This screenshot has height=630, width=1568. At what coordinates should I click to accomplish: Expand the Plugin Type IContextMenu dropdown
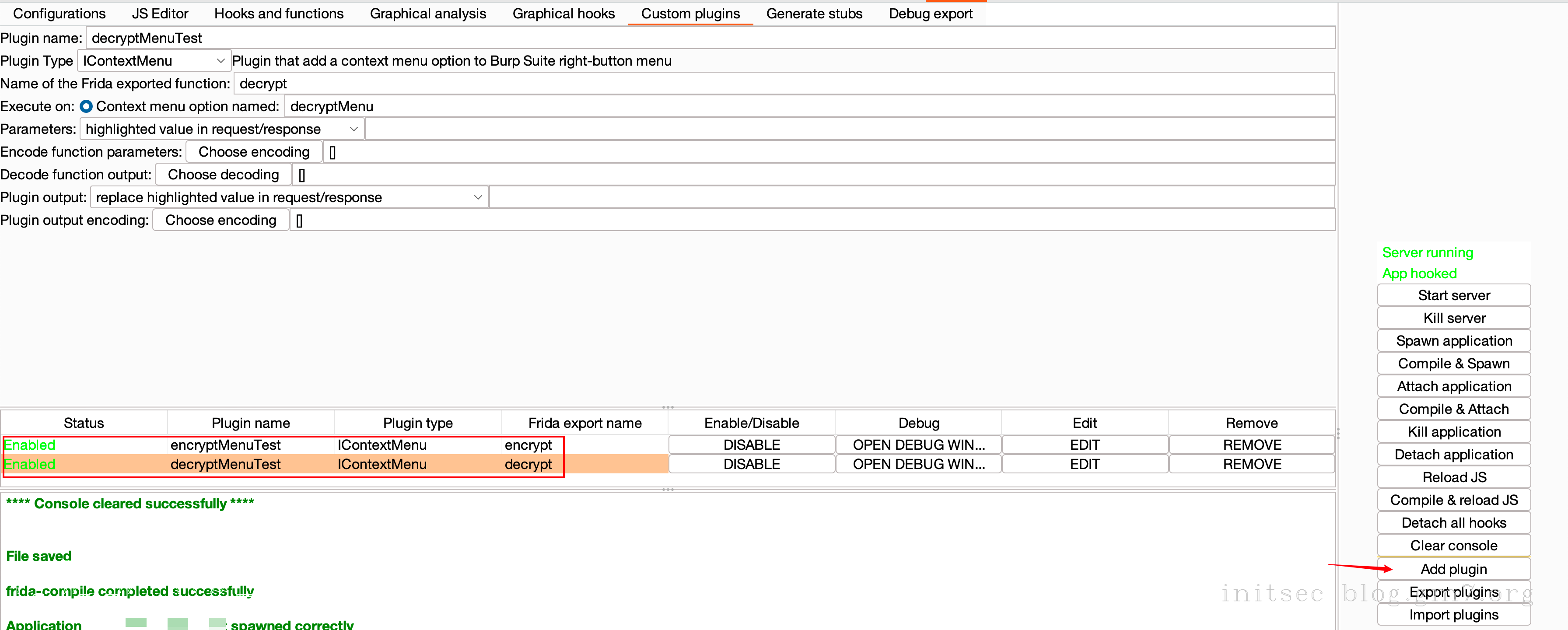click(x=154, y=61)
